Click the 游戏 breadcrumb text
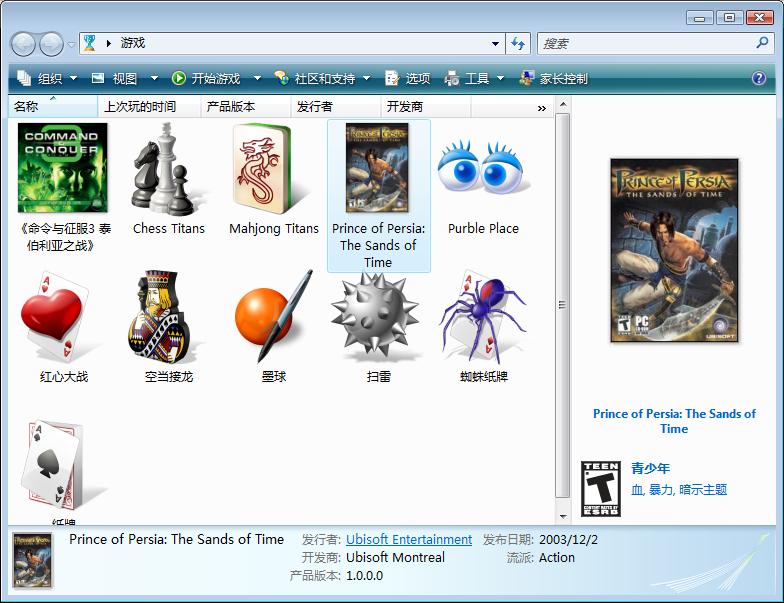784x603 pixels. pos(132,44)
